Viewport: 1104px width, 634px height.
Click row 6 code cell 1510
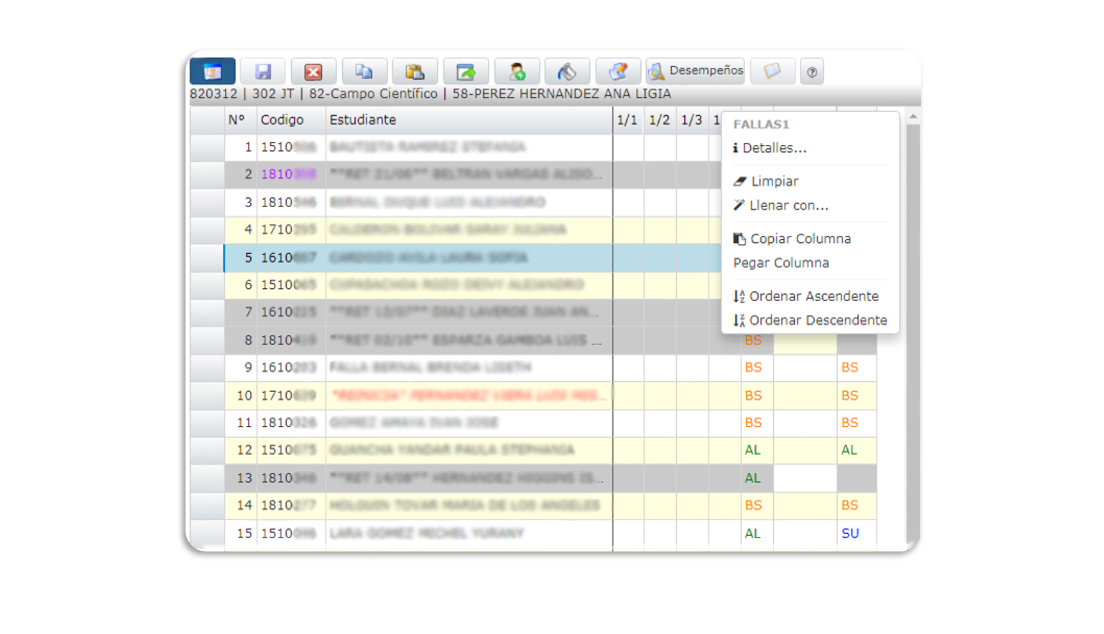[x=291, y=285]
